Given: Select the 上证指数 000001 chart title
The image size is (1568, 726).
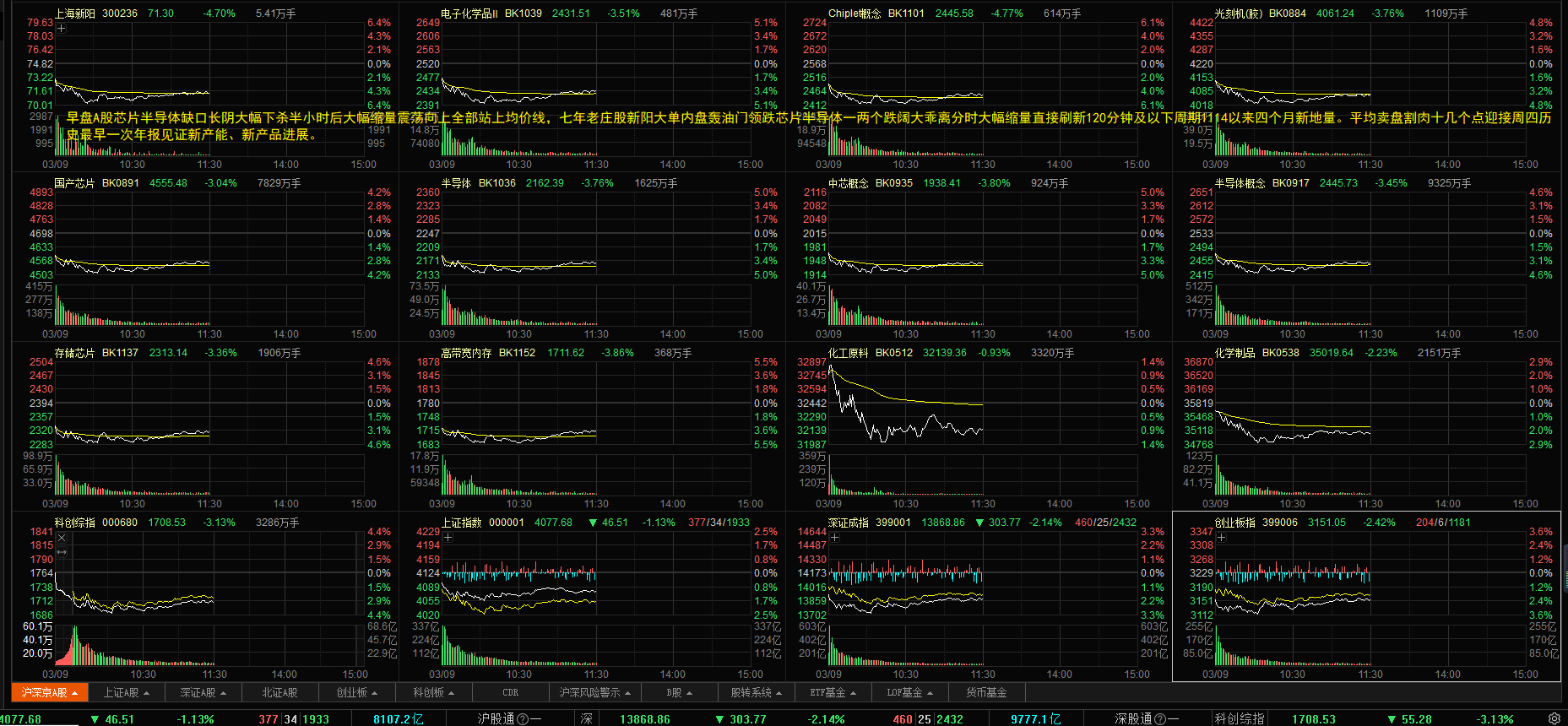Looking at the screenshot, I should pos(483,523).
